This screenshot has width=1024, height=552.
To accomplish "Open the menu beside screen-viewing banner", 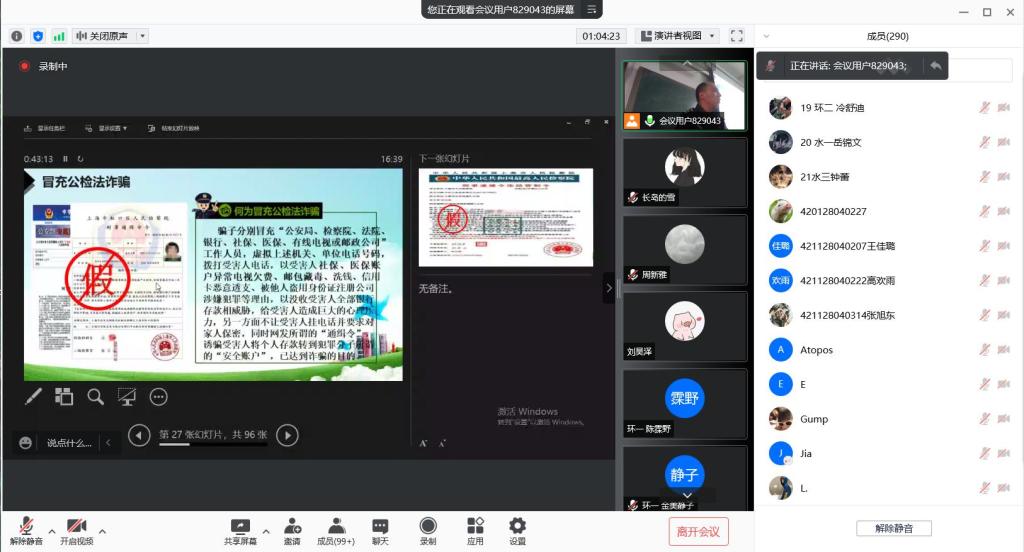I will pyautogui.click(x=592, y=9).
